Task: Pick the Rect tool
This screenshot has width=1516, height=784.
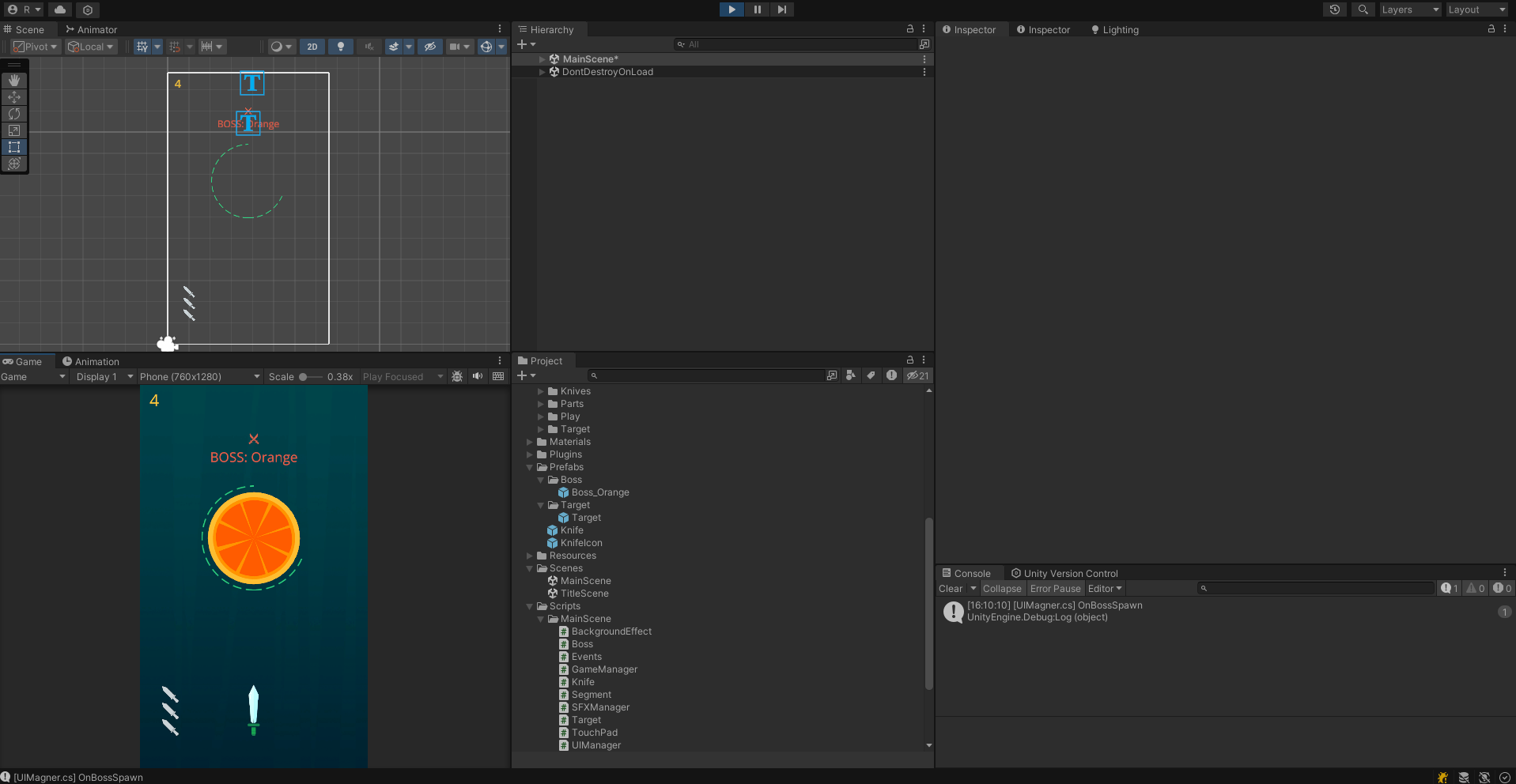Action: click(x=14, y=147)
